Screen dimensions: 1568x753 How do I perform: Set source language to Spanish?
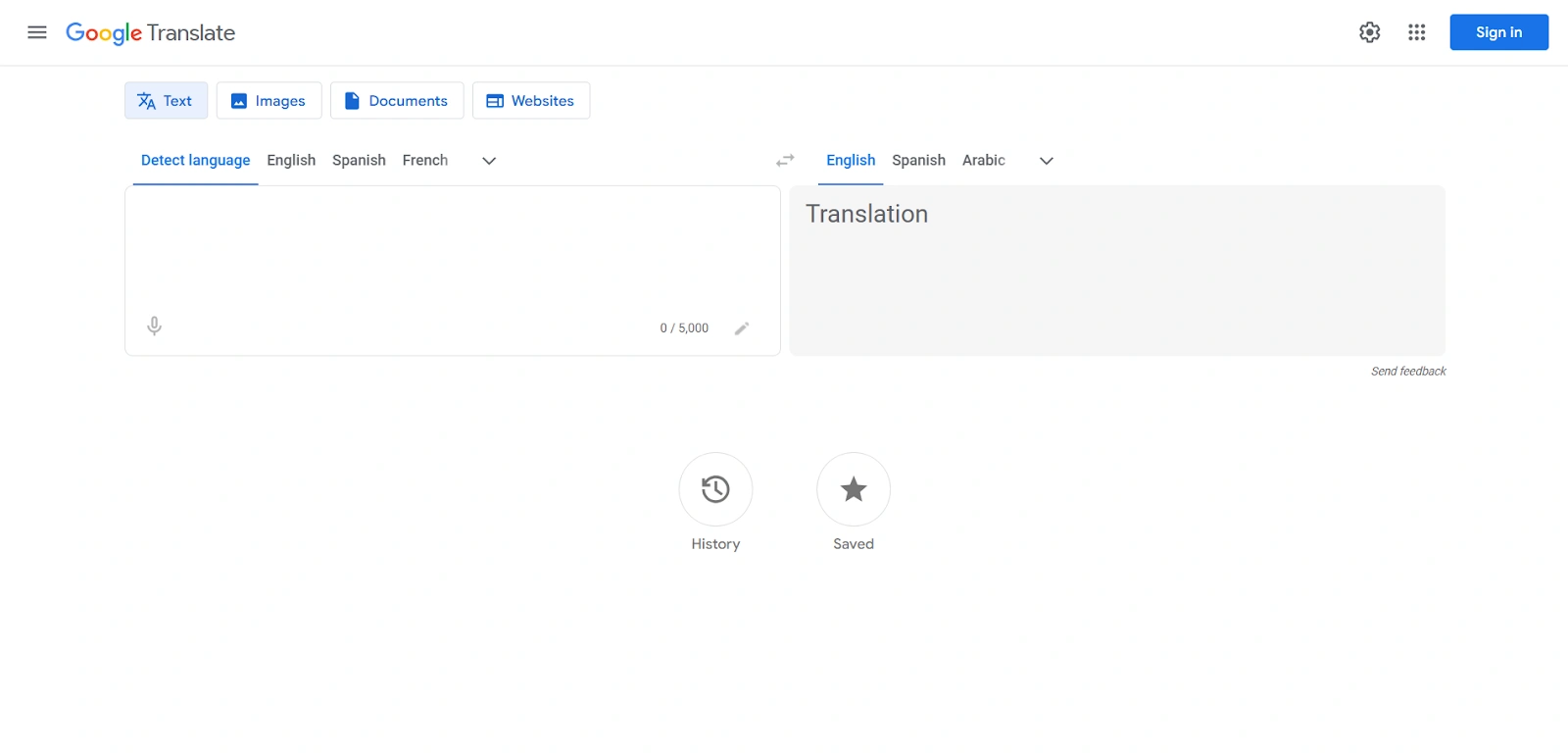359,160
